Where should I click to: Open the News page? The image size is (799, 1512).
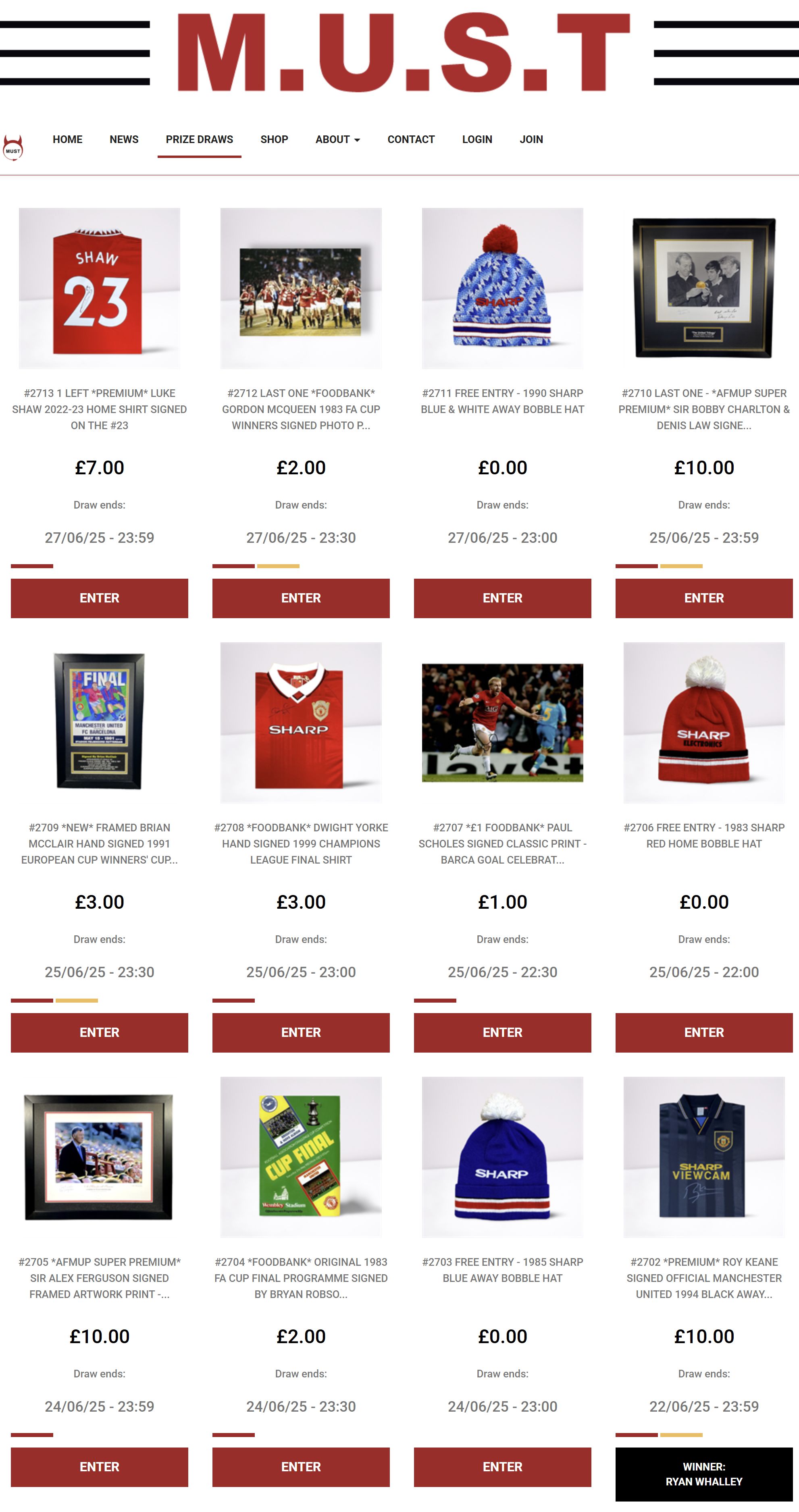click(x=124, y=140)
